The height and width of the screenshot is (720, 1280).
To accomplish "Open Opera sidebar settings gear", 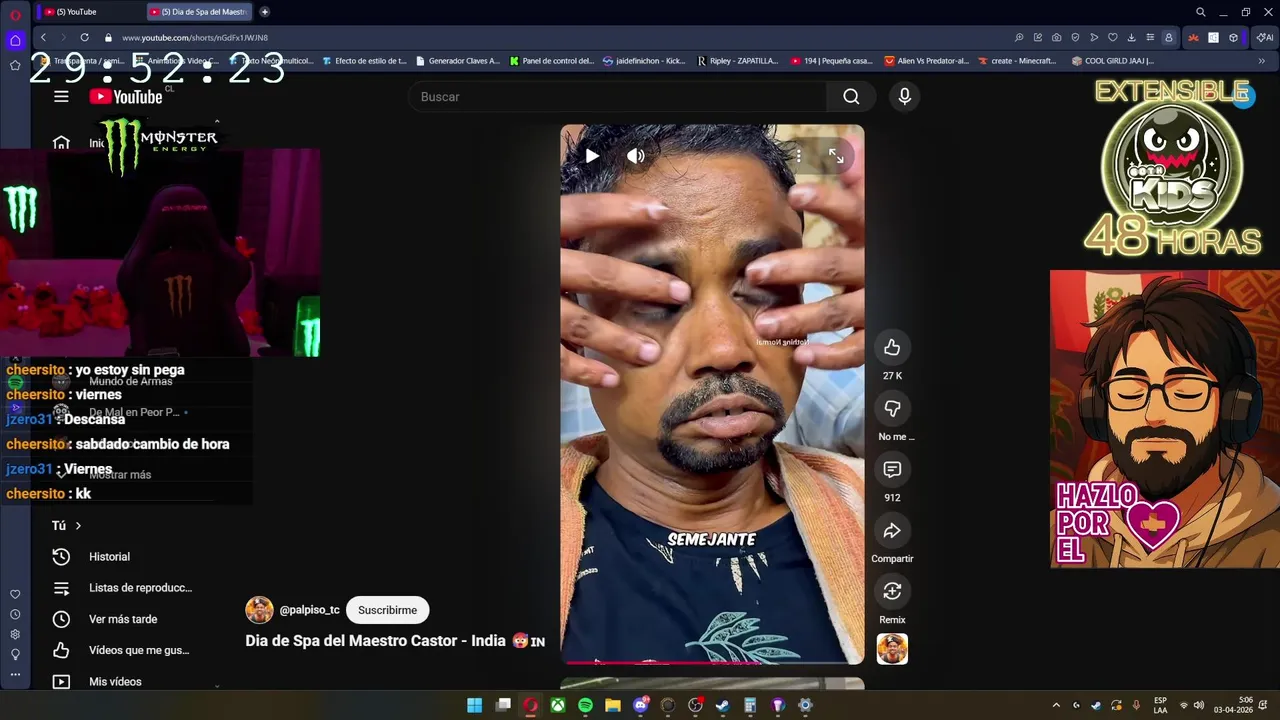I will pyautogui.click(x=15, y=634).
